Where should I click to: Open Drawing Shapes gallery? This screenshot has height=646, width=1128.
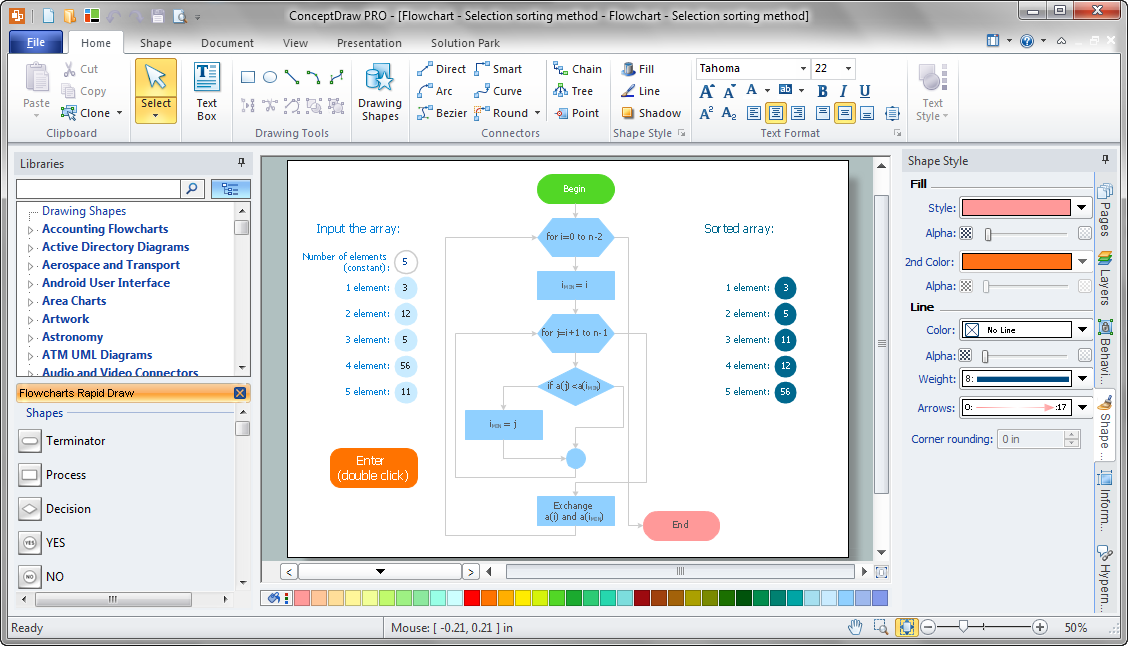(x=380, y=91)
